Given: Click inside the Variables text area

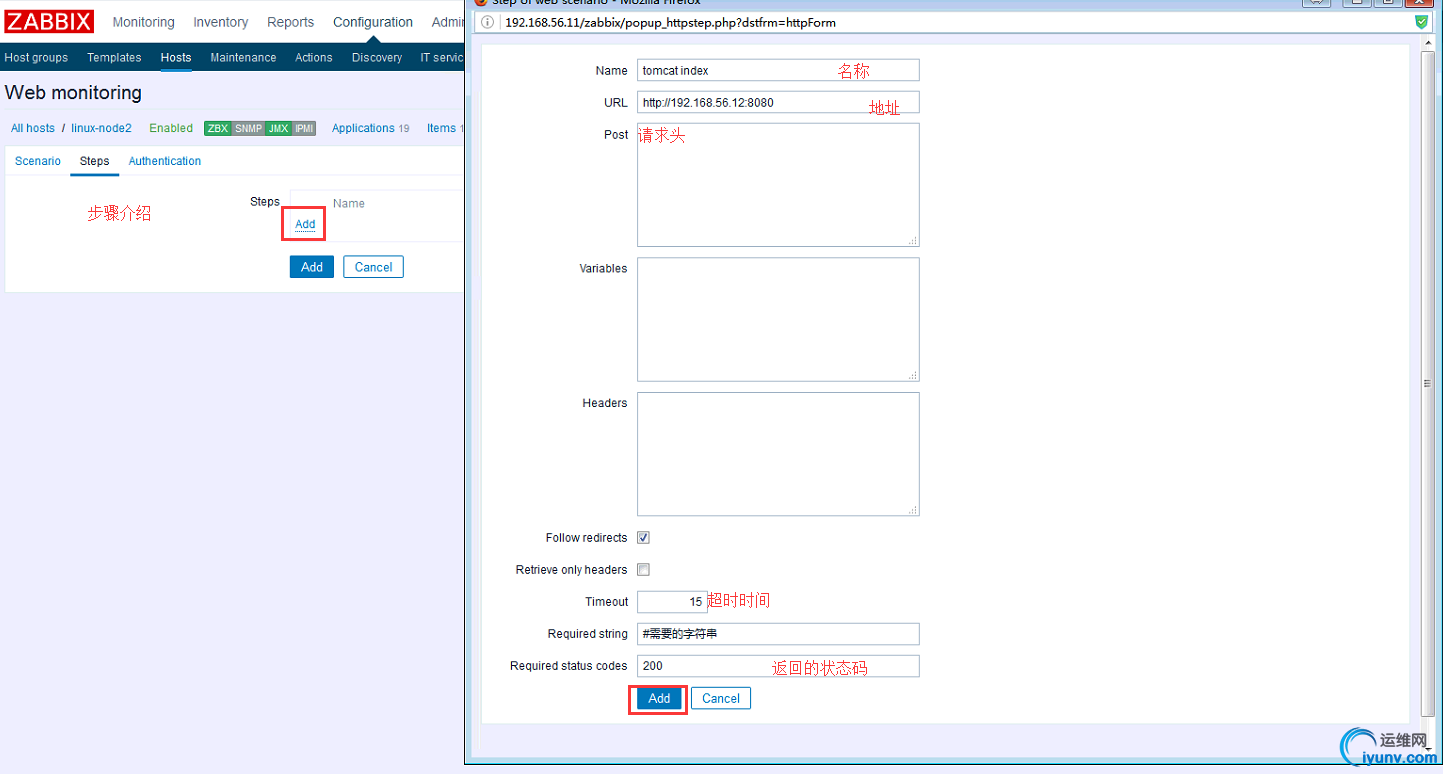Looking at the screenshot, I should point(778,319).
